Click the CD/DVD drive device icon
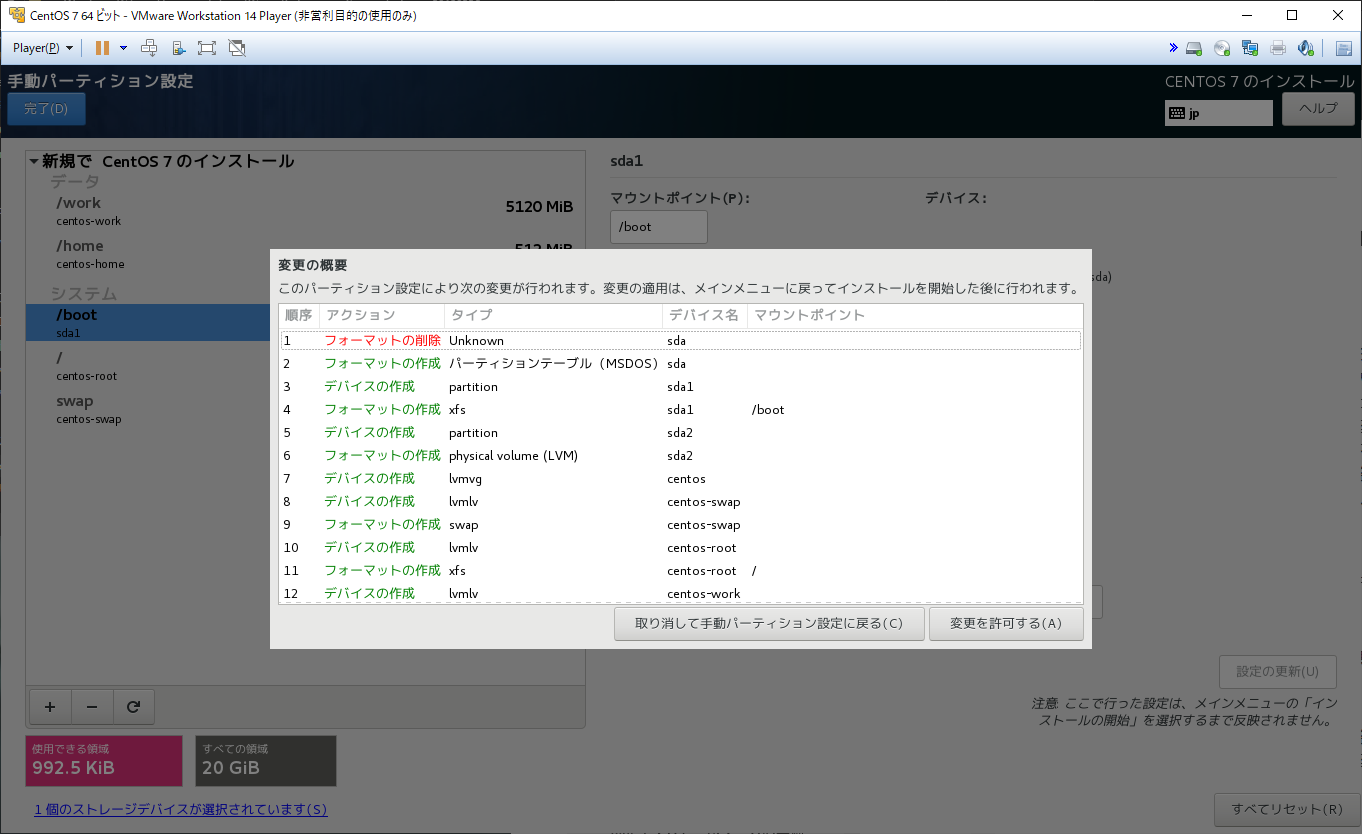This screenshot has width=1362, height=834. point(1222,48)
